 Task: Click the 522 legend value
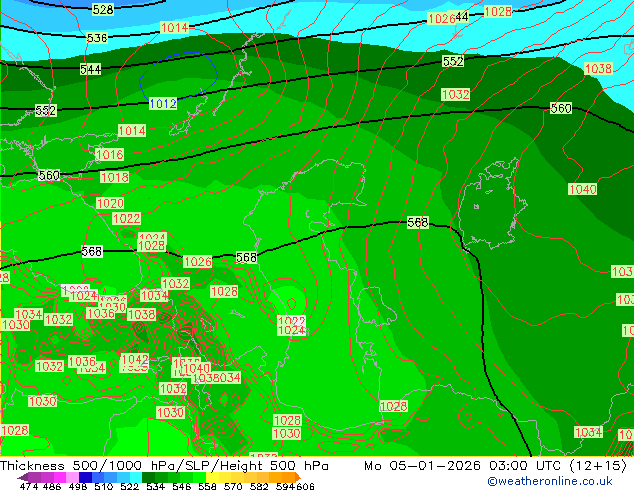[129, 486]
